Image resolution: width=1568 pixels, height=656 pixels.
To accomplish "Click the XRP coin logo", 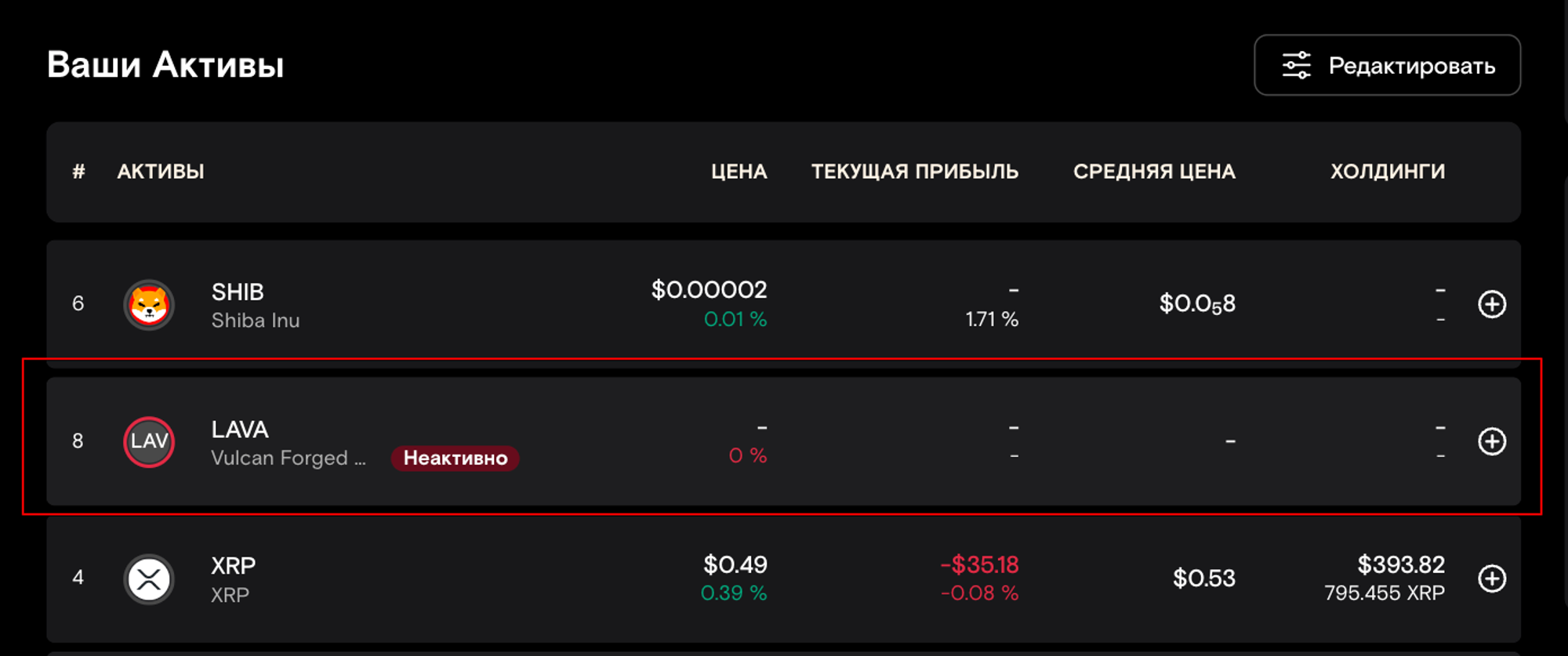I will [x=149, y=579].
